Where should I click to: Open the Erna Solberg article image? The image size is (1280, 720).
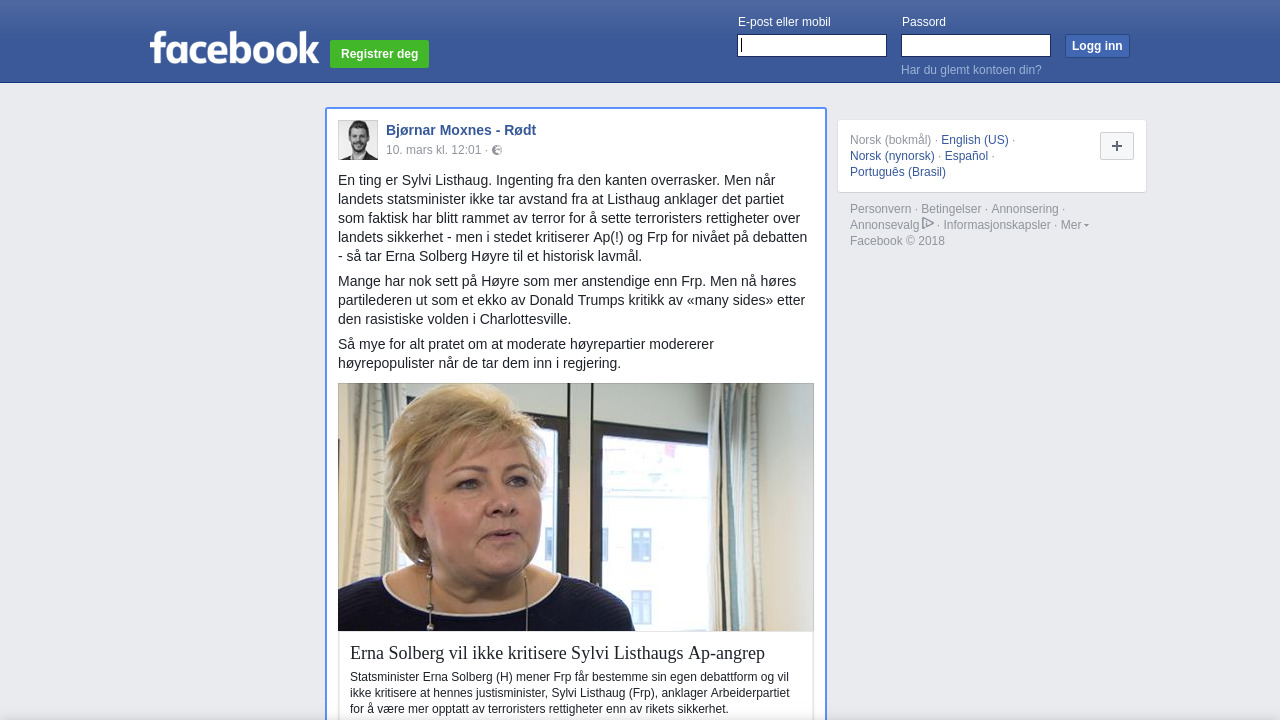click(576, 507)
